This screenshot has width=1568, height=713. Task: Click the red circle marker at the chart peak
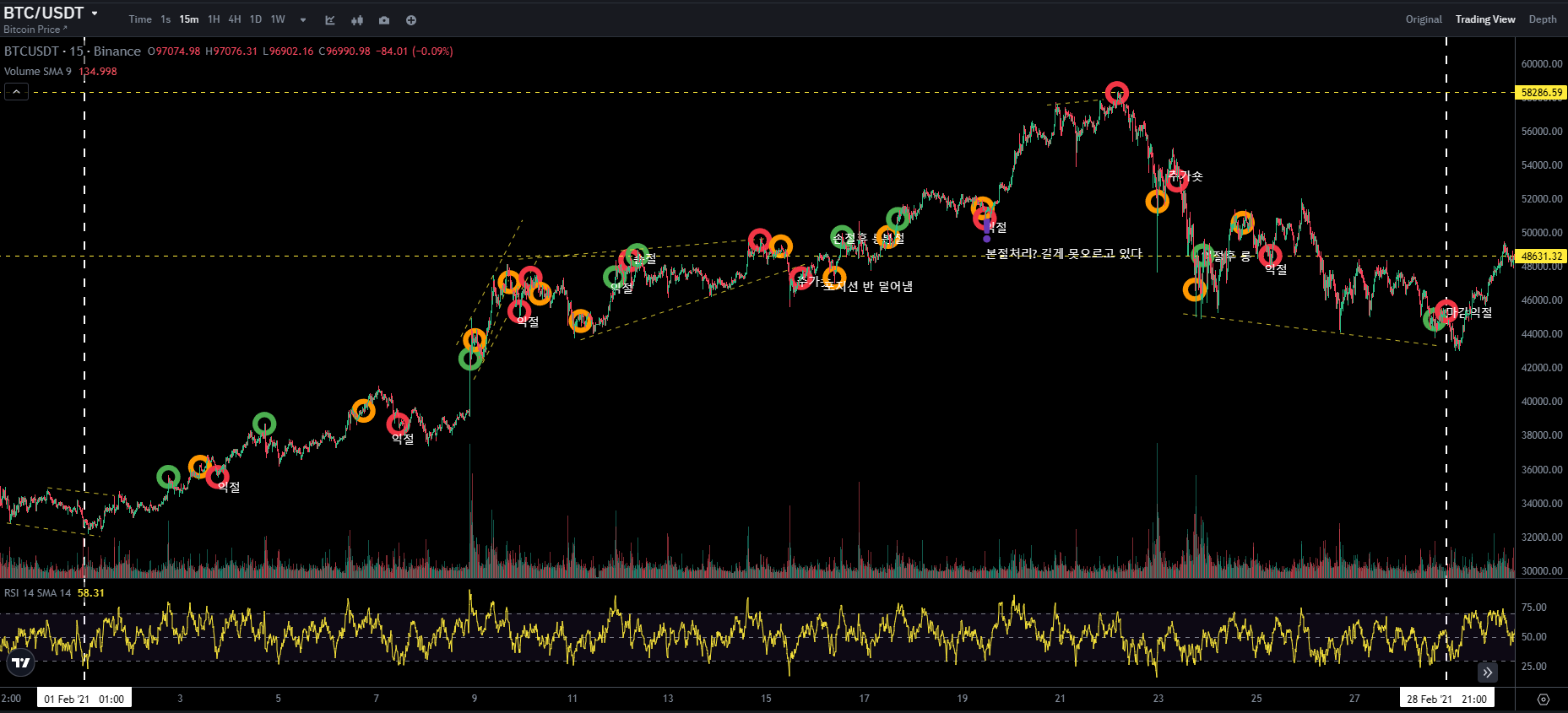tap(1117, 92)
